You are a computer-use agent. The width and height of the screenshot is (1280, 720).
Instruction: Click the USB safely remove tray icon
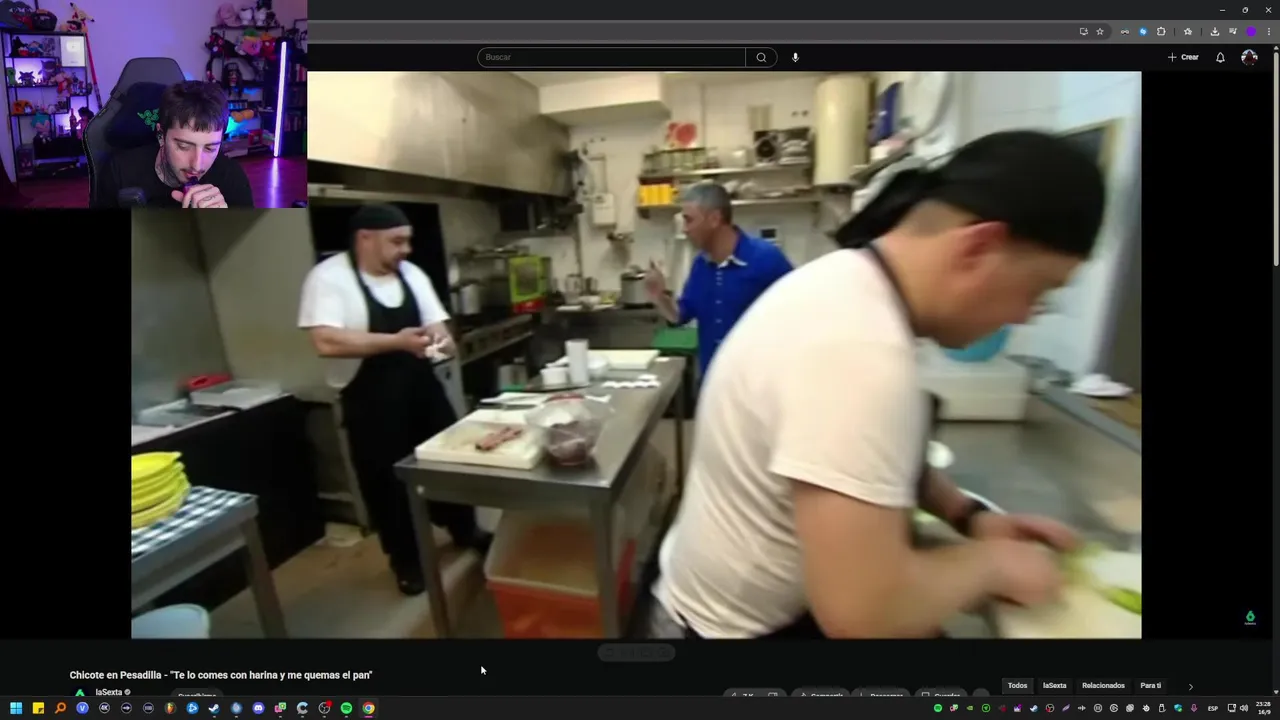pyautogui.click(x=1161, y=708)
